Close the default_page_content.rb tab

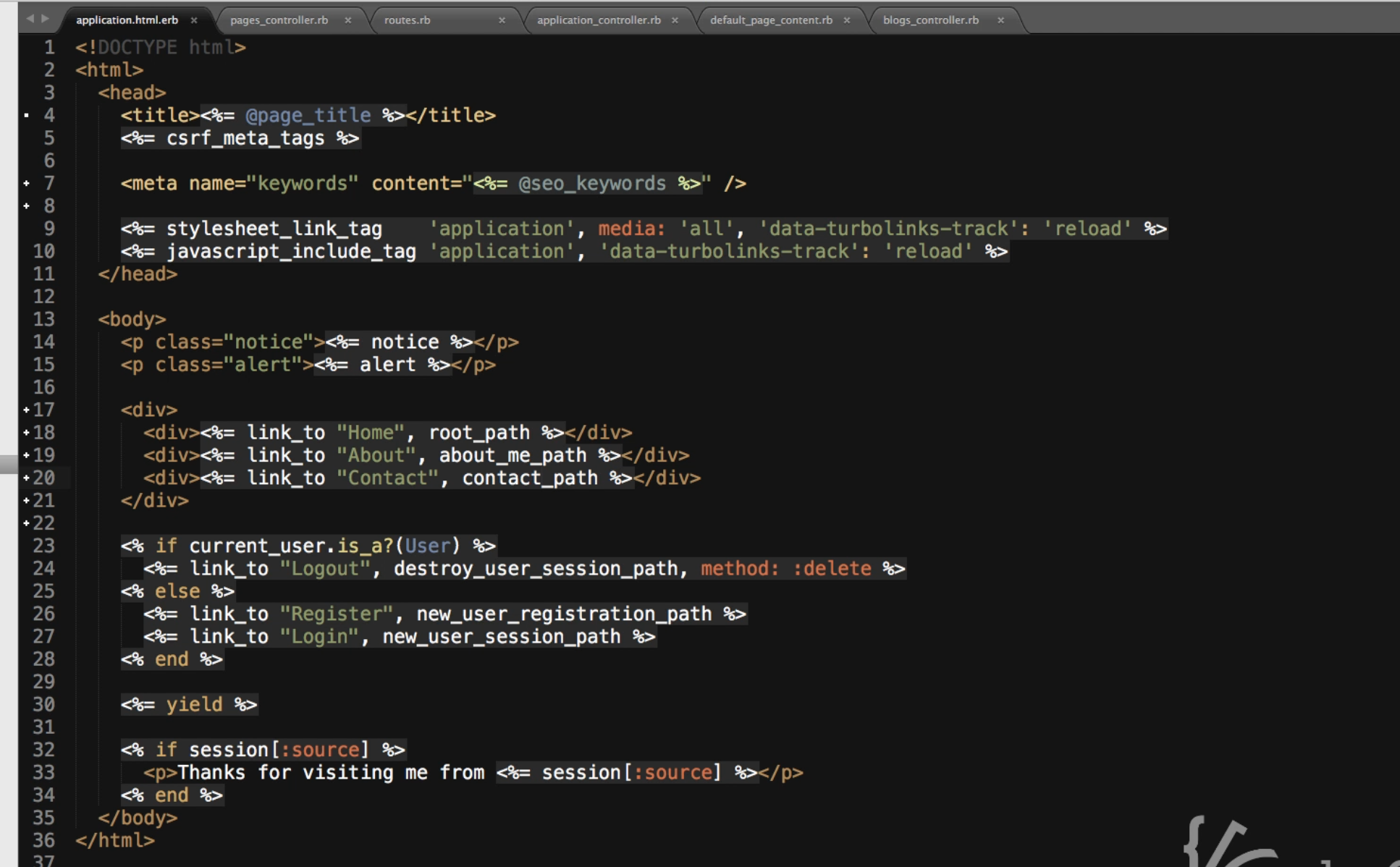tap(846, 20)
